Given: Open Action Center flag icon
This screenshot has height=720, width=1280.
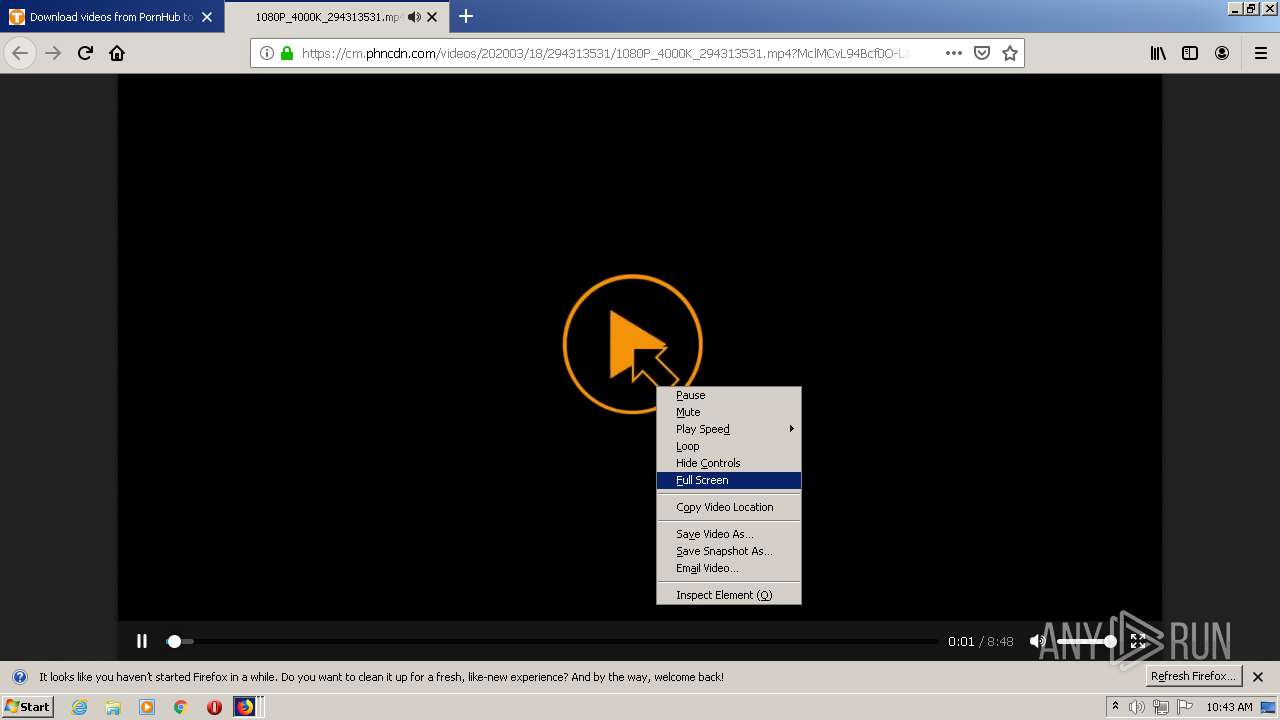Looking at the screenshot, I should 1186,707.
